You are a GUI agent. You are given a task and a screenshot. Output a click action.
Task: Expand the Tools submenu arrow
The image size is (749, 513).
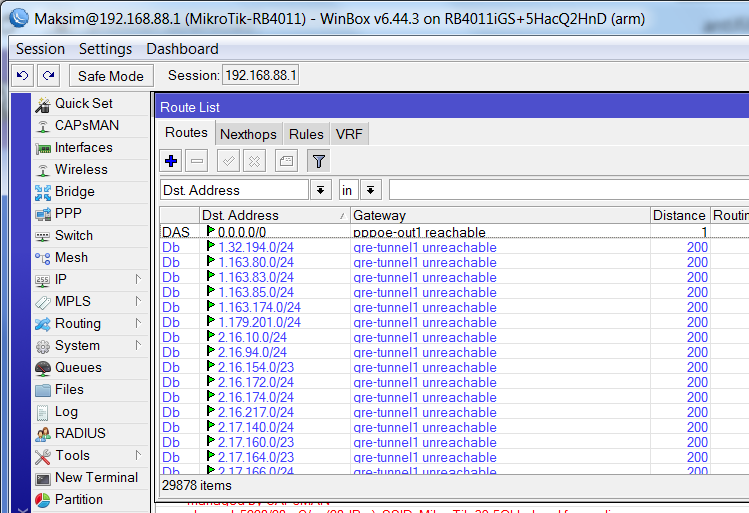[138, 455]
